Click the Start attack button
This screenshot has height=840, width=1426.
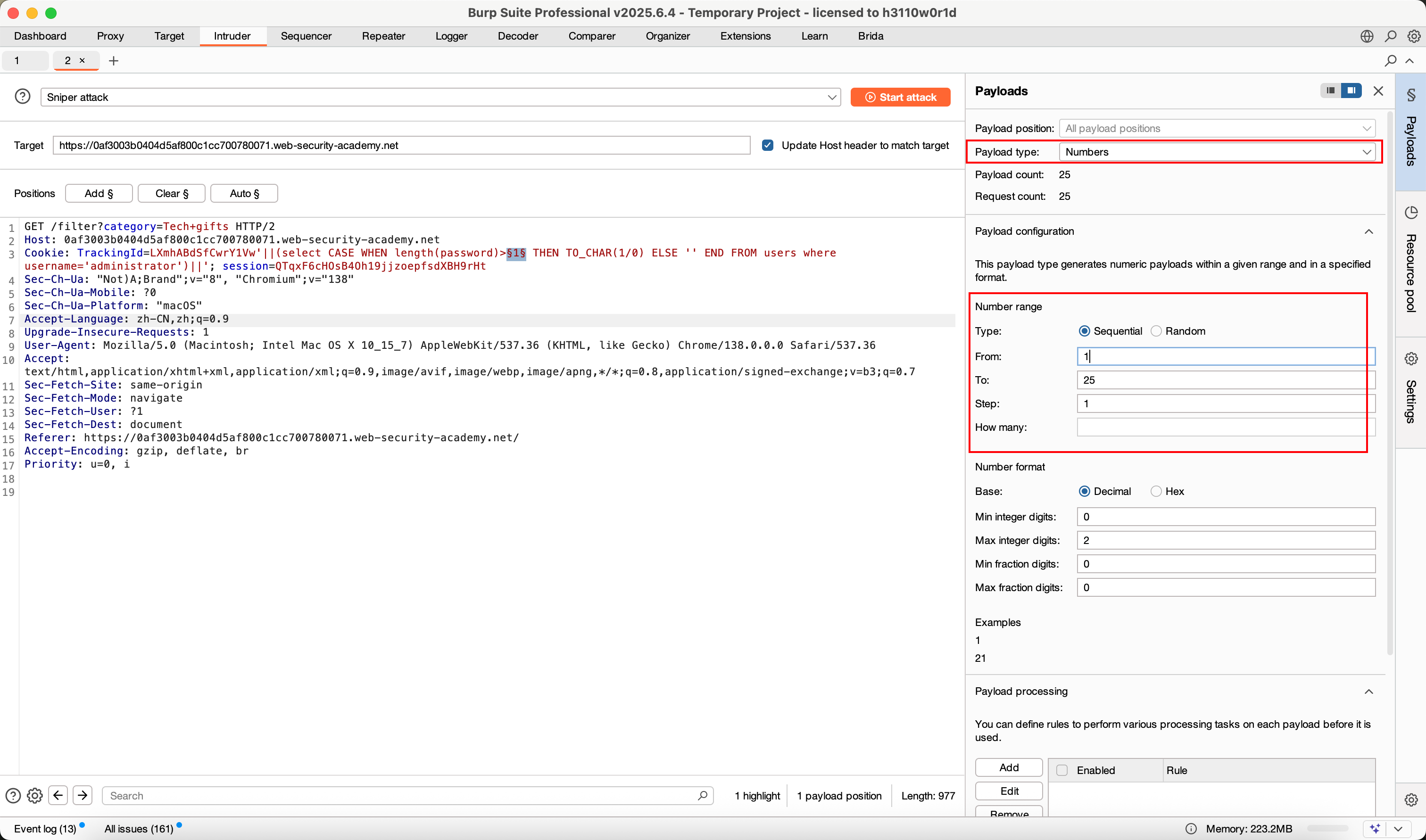point(900,97)
